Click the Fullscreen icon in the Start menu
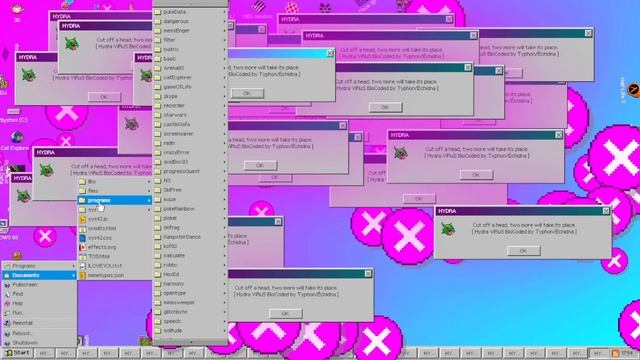640x360 pixels. (7, 285)
